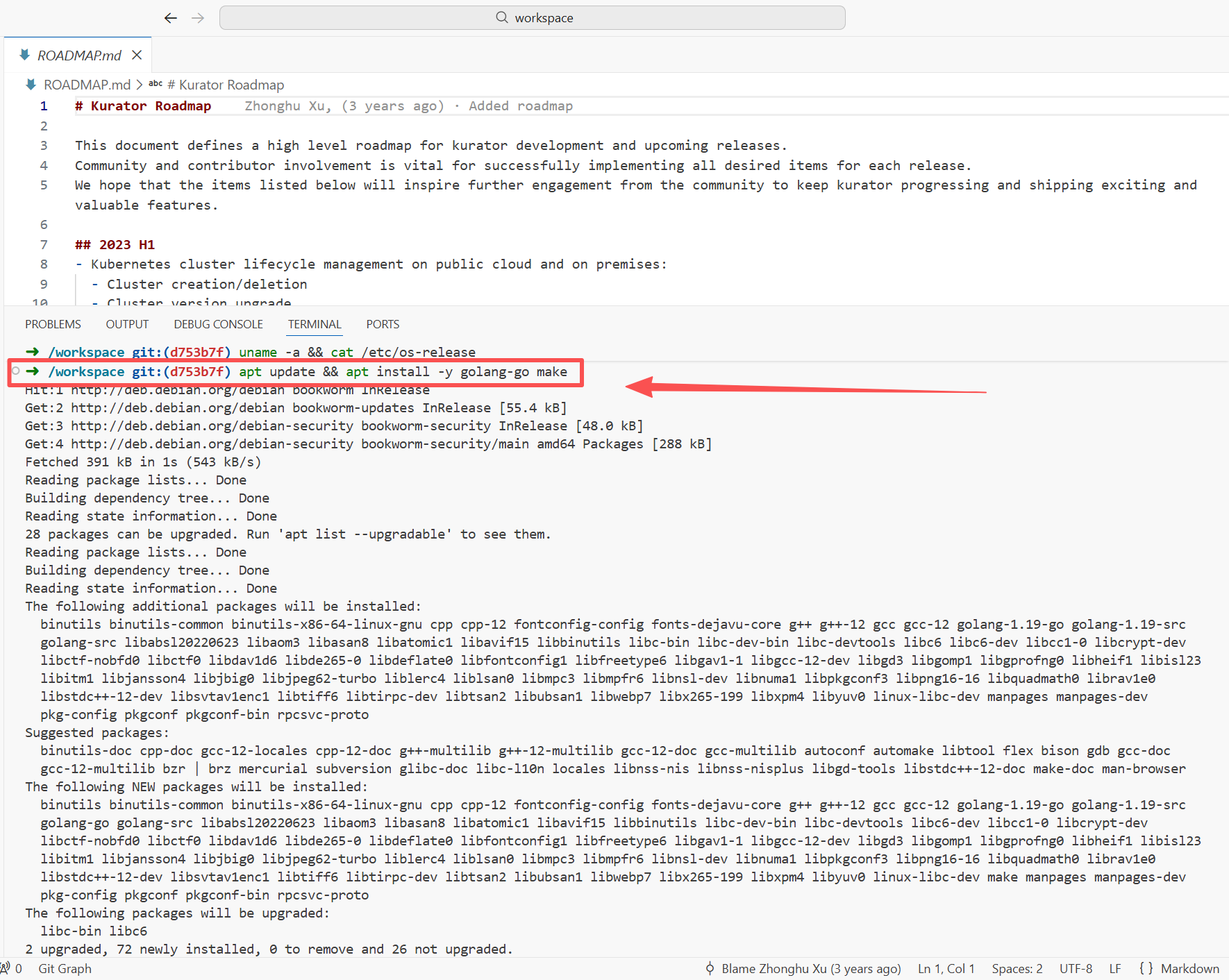Click terminal line 'uname -a && cat /etc/os-release'
The height and width of the screenshot is (980, 1229).
[x=358, y=353]
